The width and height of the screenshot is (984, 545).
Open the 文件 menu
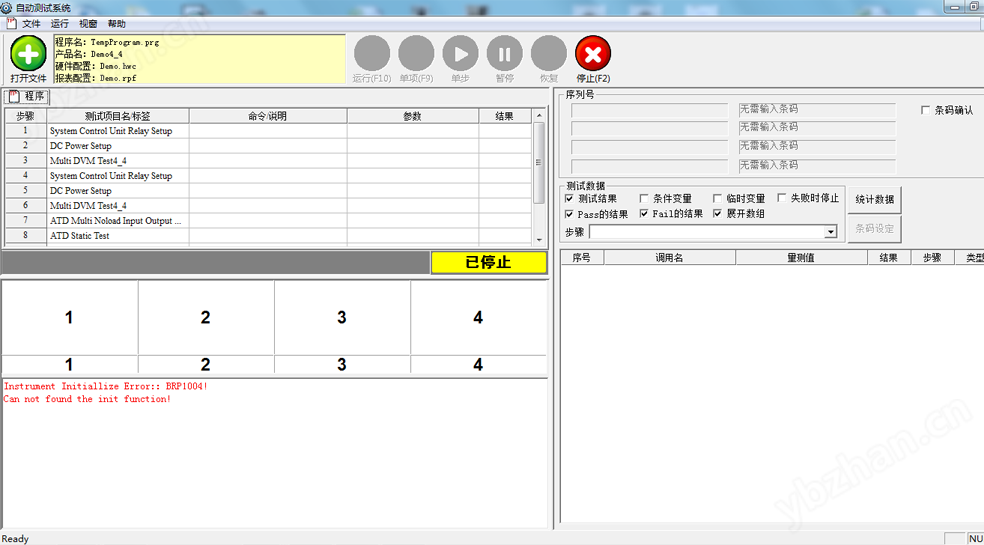32,23
